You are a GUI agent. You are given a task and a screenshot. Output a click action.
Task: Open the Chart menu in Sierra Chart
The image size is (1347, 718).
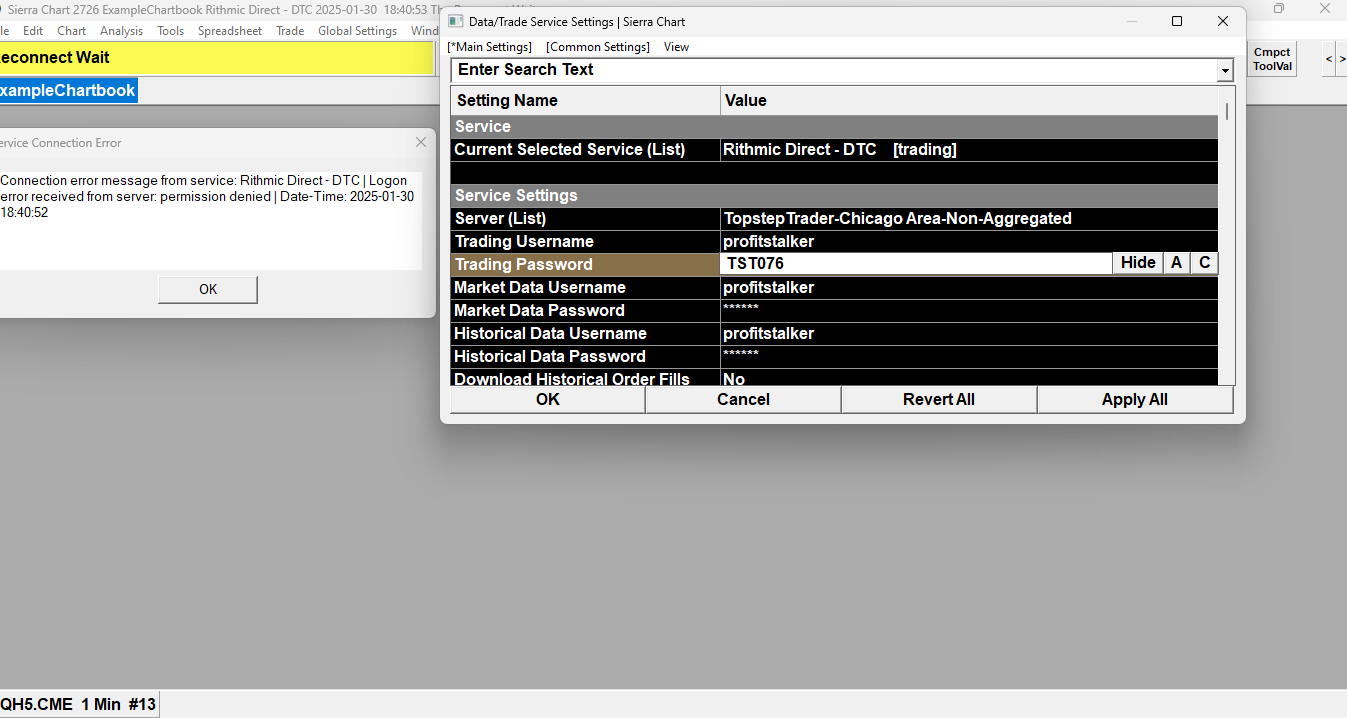(x=71, y=31)
